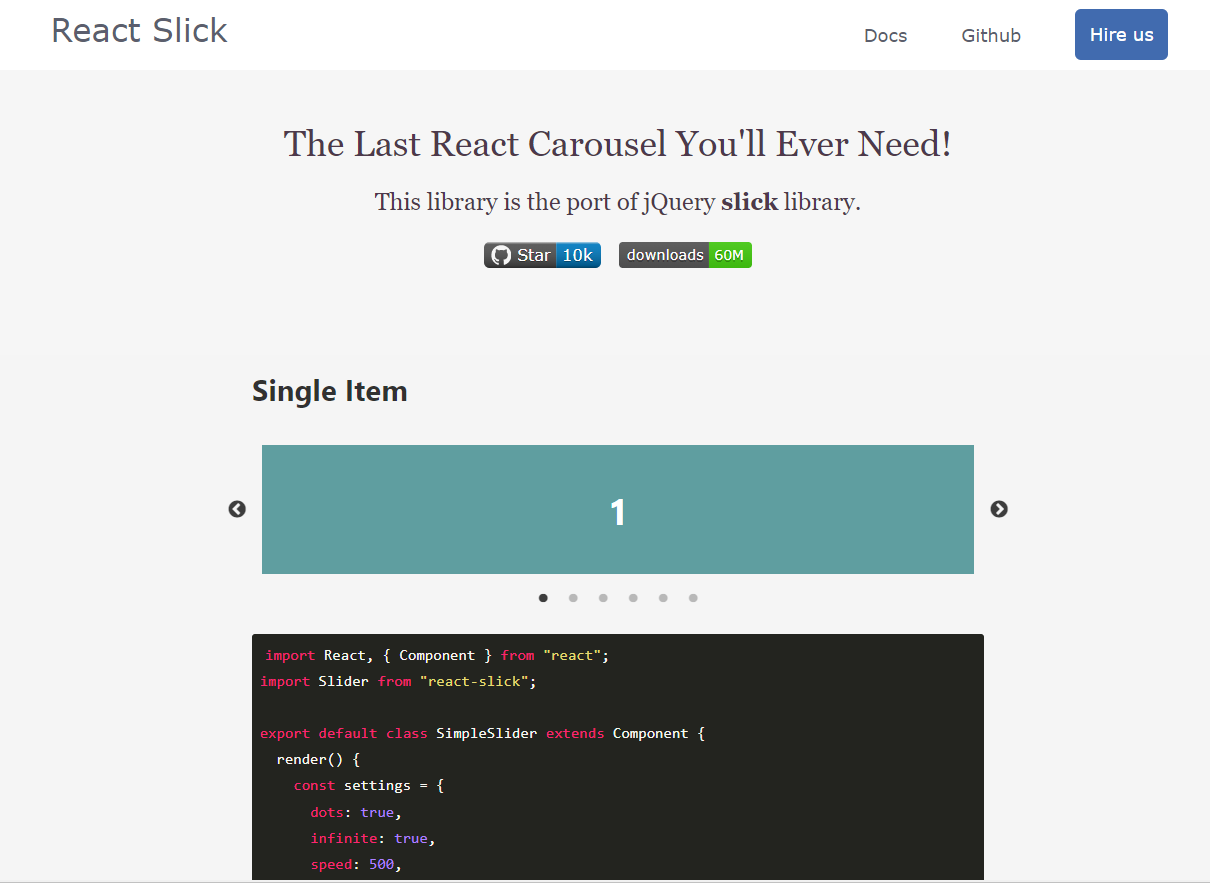Click the next slide arrow icon
1210x883 pixels.
[x=999, y=509]
